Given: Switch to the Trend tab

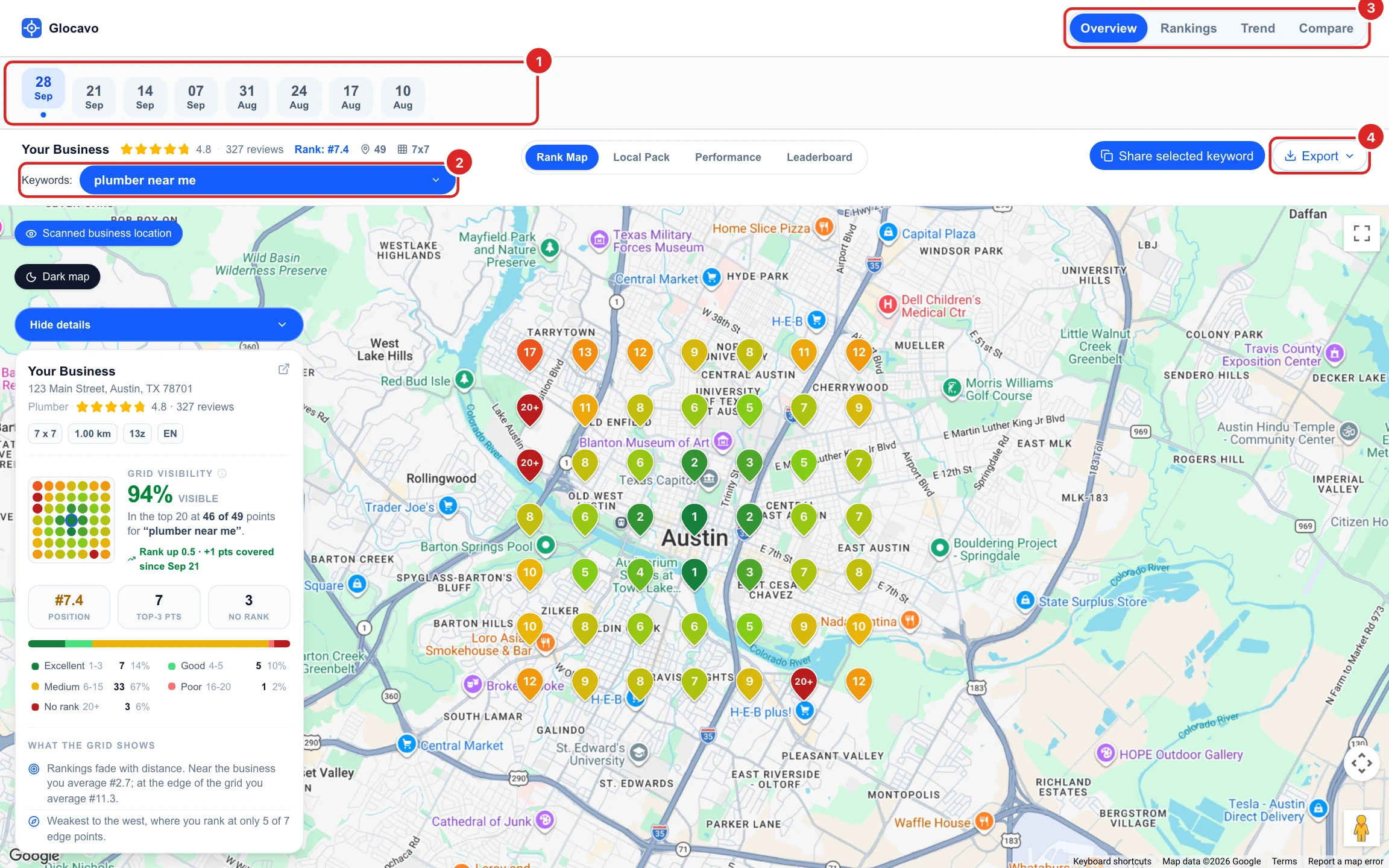Looking at the screenshot, I should 1258,28.
